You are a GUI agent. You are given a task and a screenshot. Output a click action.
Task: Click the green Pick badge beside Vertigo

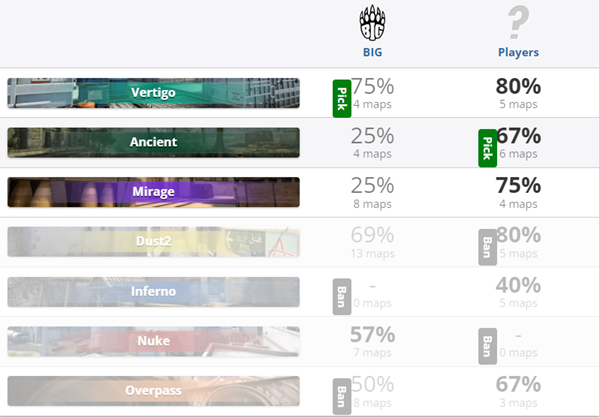click(x=342, y=99)
